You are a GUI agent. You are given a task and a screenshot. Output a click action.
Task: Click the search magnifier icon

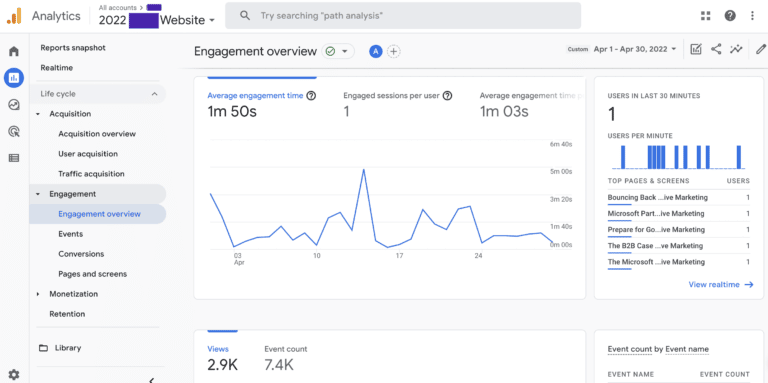[x=245, y=16]
